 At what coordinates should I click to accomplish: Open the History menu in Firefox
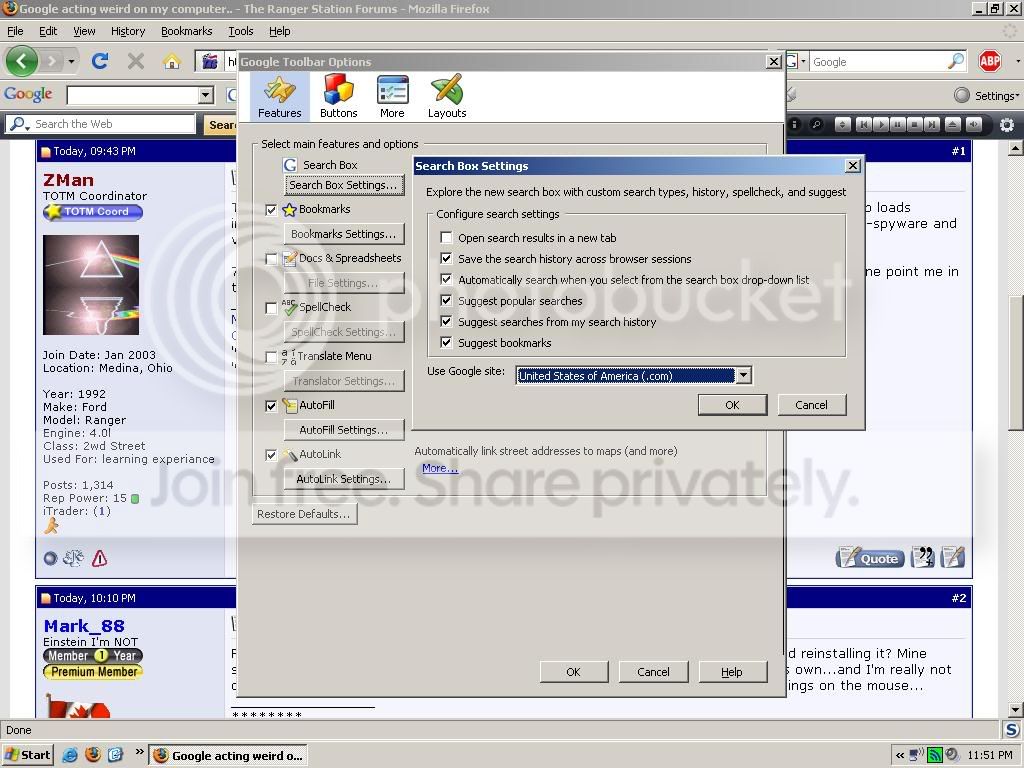(x=128, y=31)
